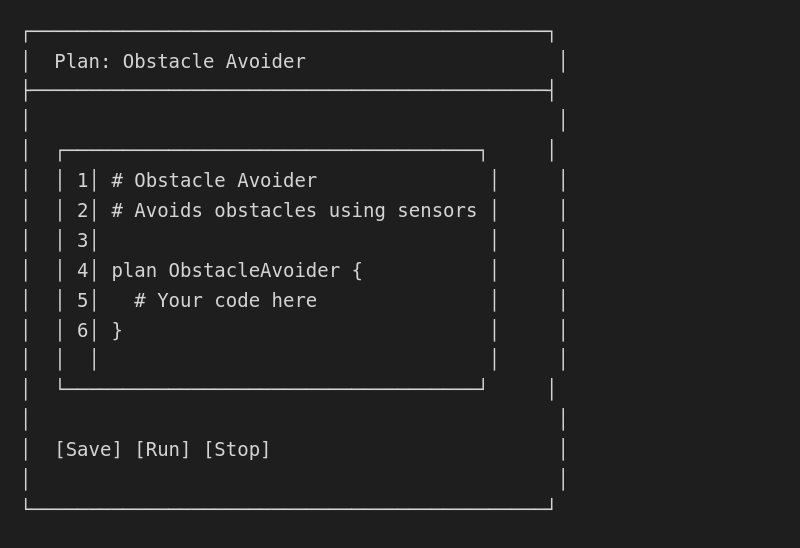Run the Obstacle Avoider plan
800x548 pixels.
pyautogui.click(x=163, y=450)
